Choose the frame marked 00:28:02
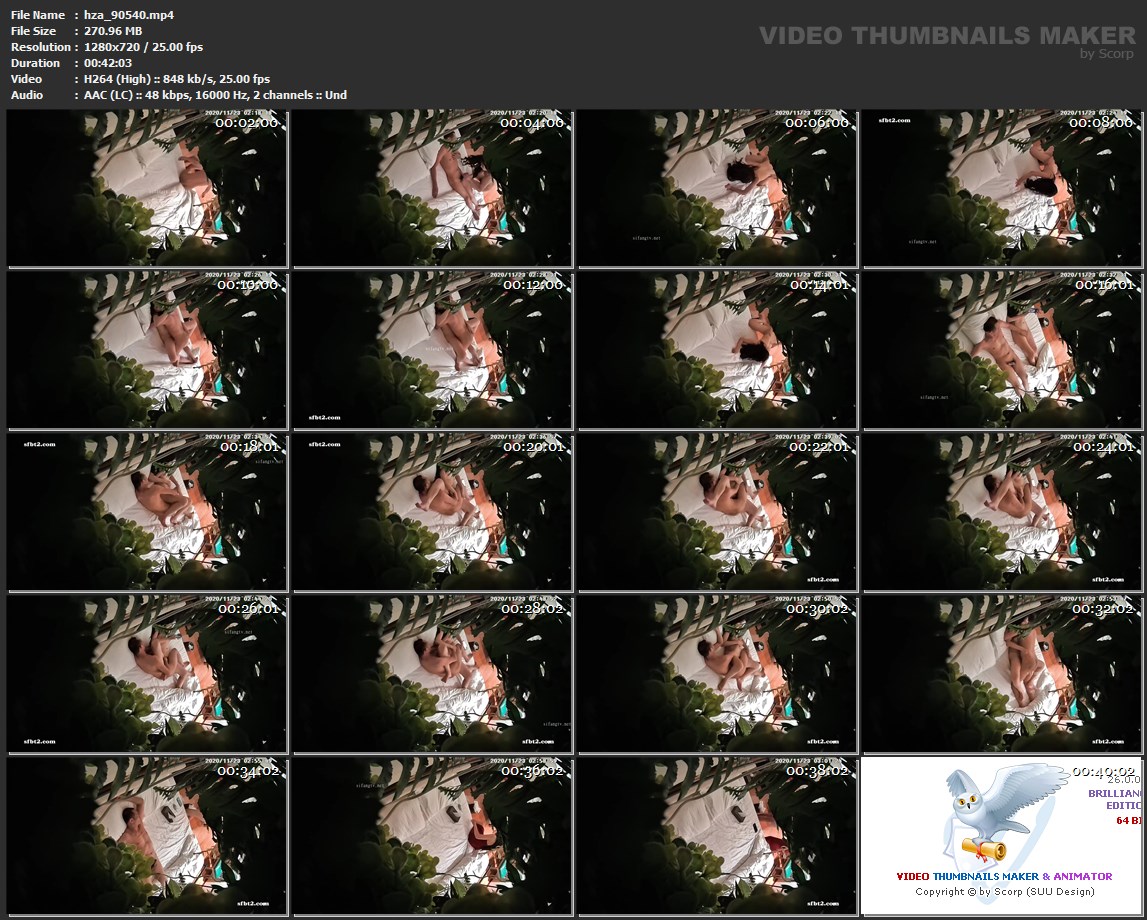This screenshot has width=1147, height=920. pyautogui.click(x=432, y=674)
